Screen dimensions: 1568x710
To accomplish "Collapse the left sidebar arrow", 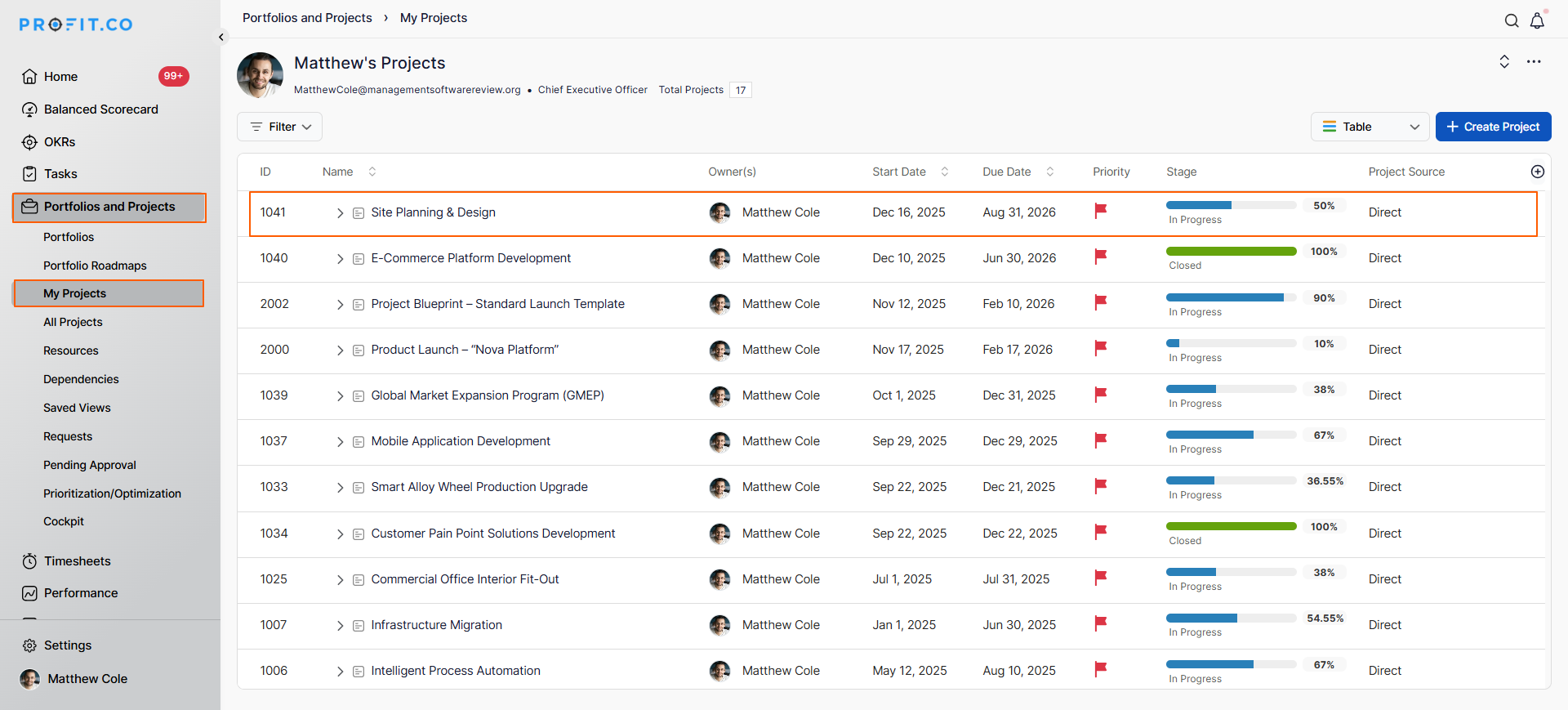I will [x=221, y=37].
